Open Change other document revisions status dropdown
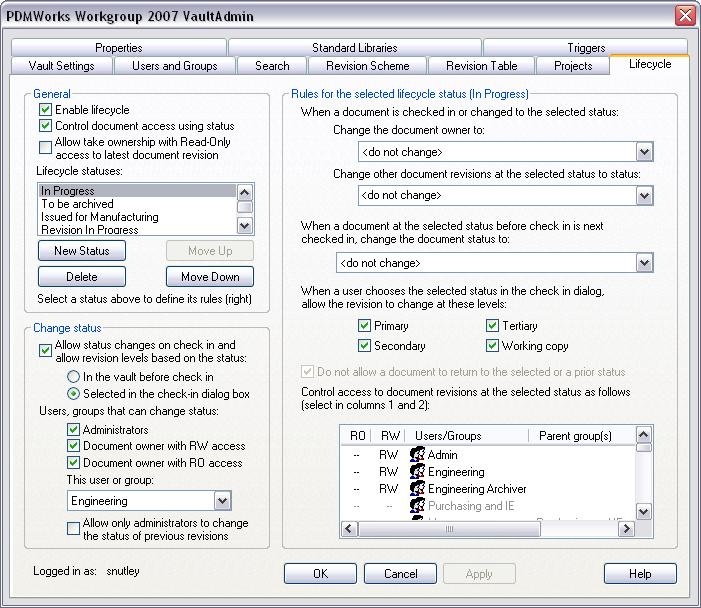 (644, 195)
